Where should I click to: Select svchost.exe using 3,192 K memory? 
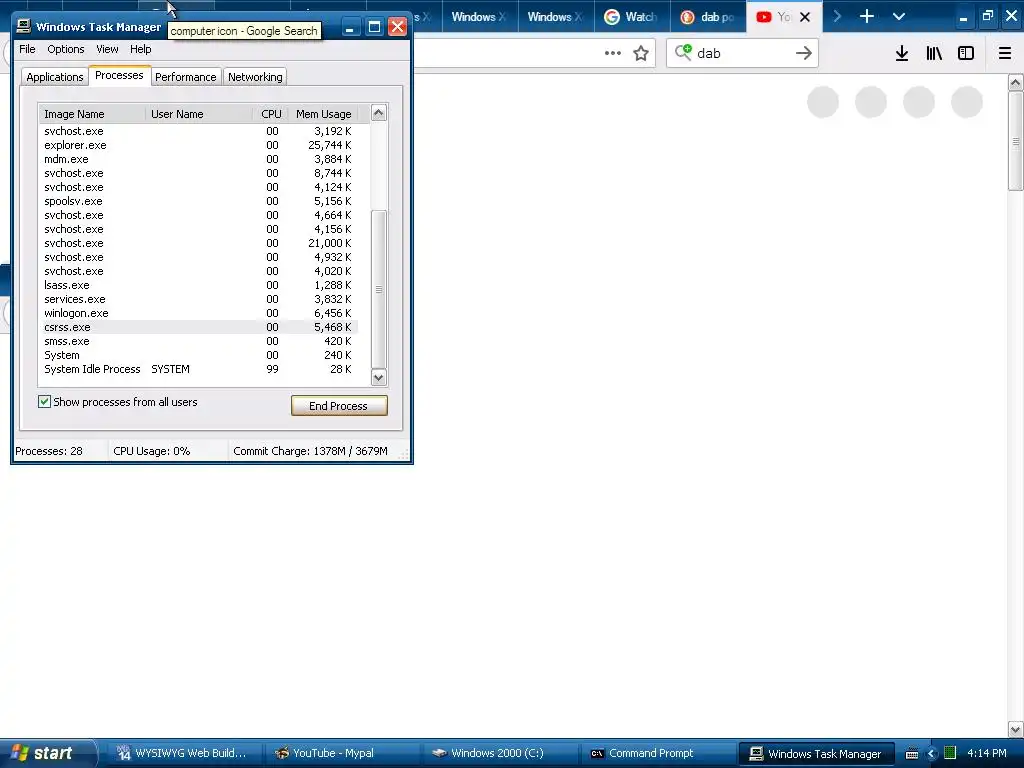point(199,131)
